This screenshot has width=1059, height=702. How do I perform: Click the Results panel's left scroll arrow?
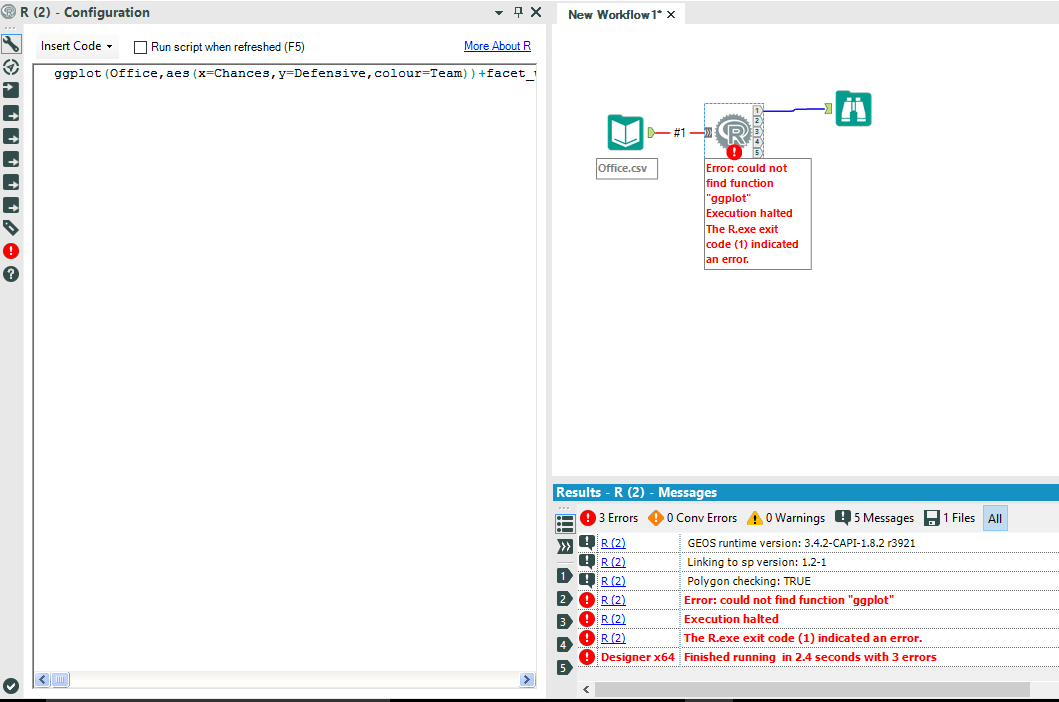(586, 689)
